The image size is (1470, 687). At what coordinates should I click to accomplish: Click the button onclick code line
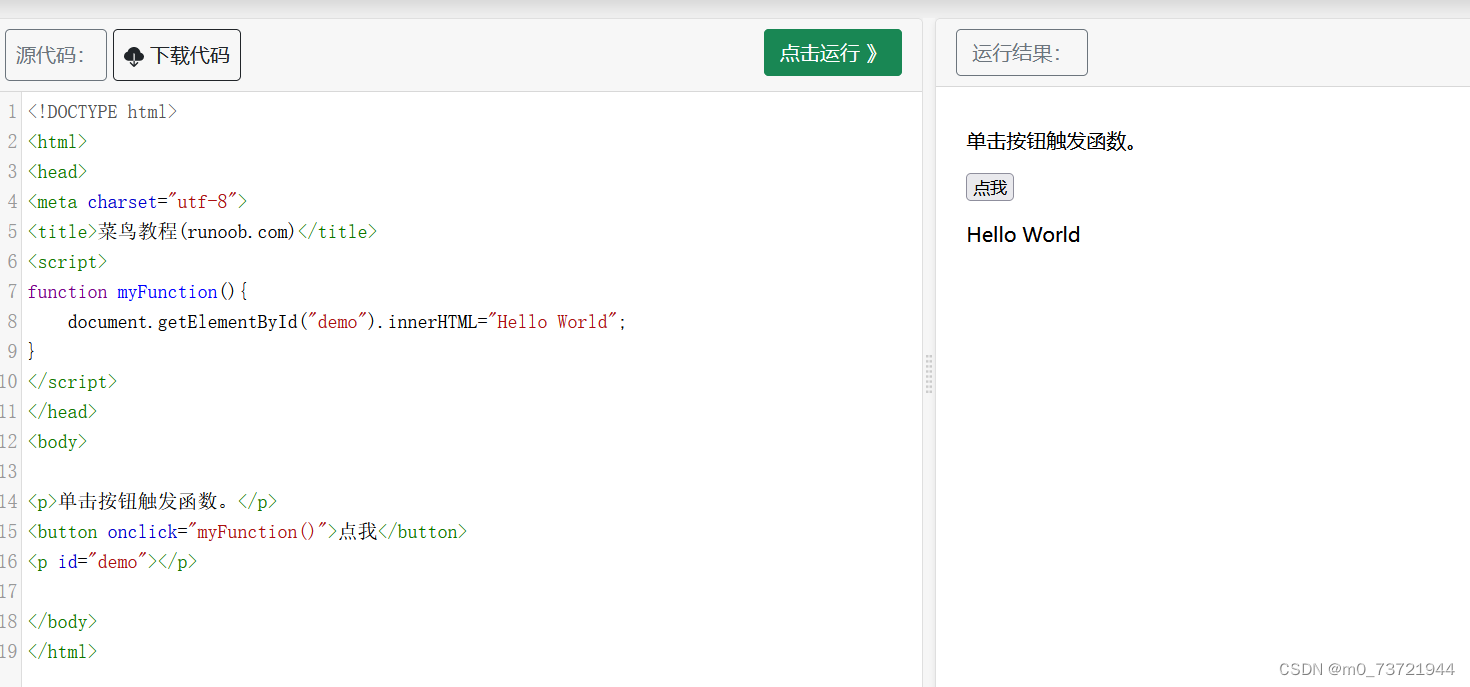pyautogui.click(x=247, y=532)
